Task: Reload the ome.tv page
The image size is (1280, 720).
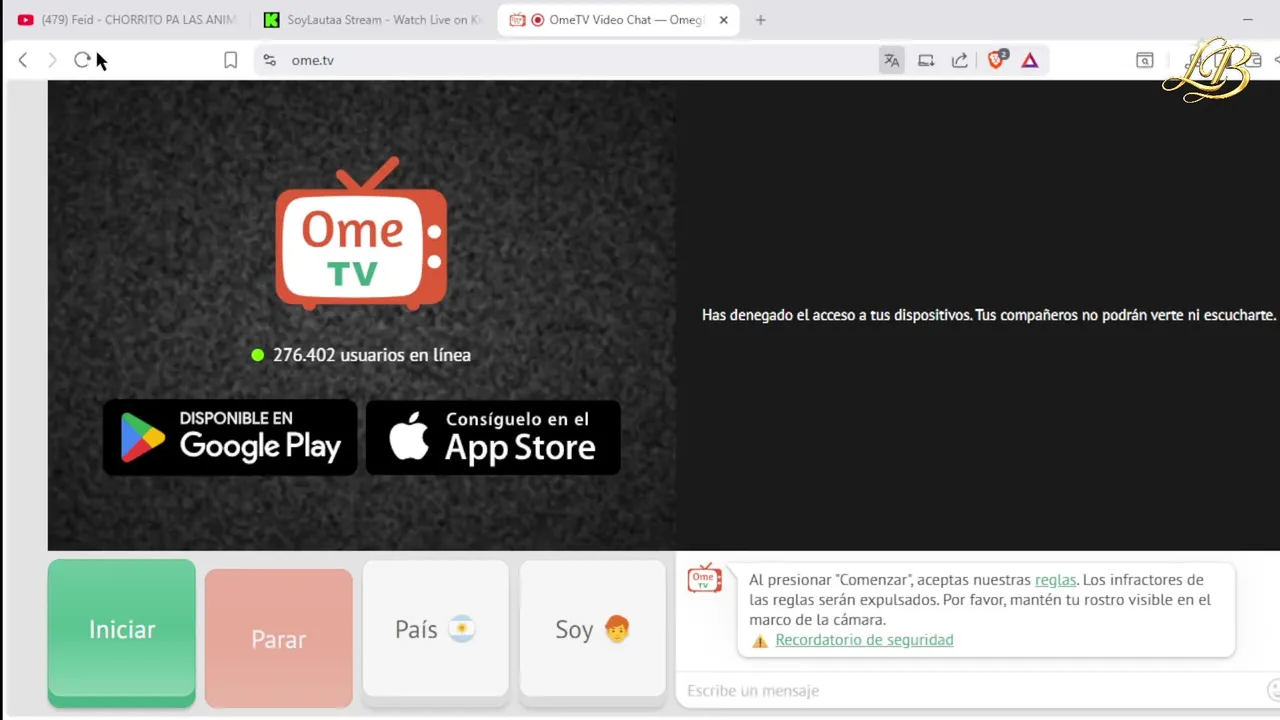Action: pyautogui.click(x=82, y=60)
